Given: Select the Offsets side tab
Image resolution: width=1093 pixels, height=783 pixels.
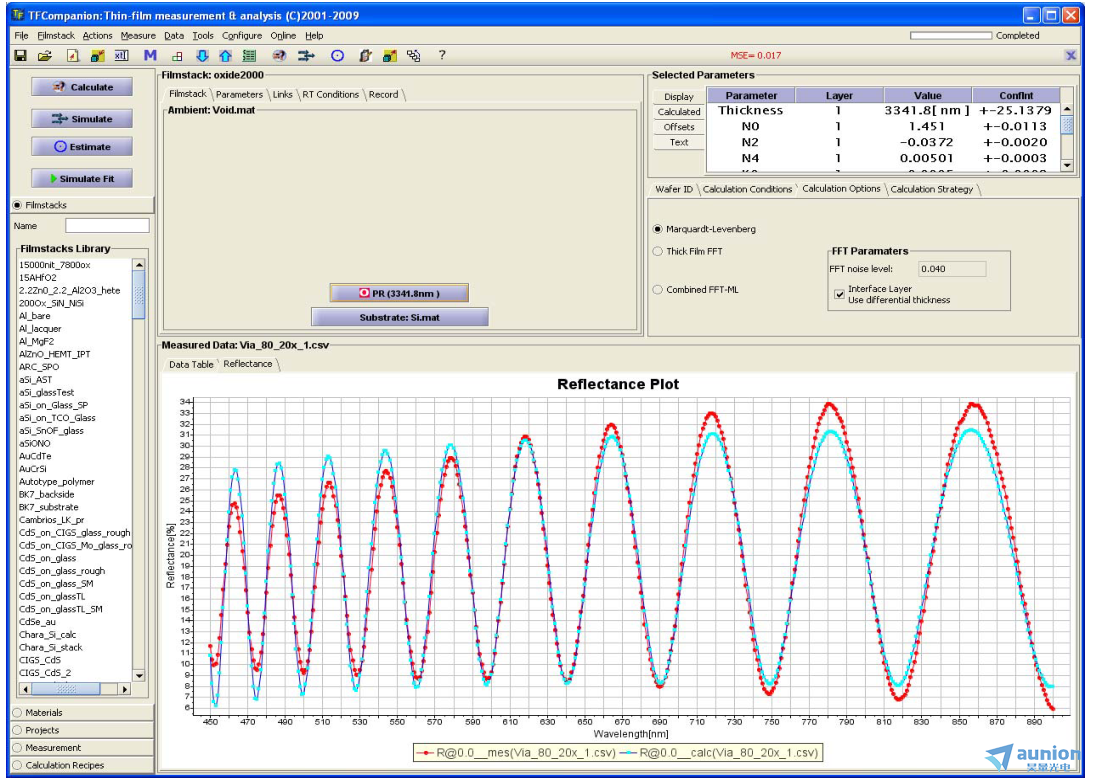Looking at the screenshot, I should tap(679, 127).
